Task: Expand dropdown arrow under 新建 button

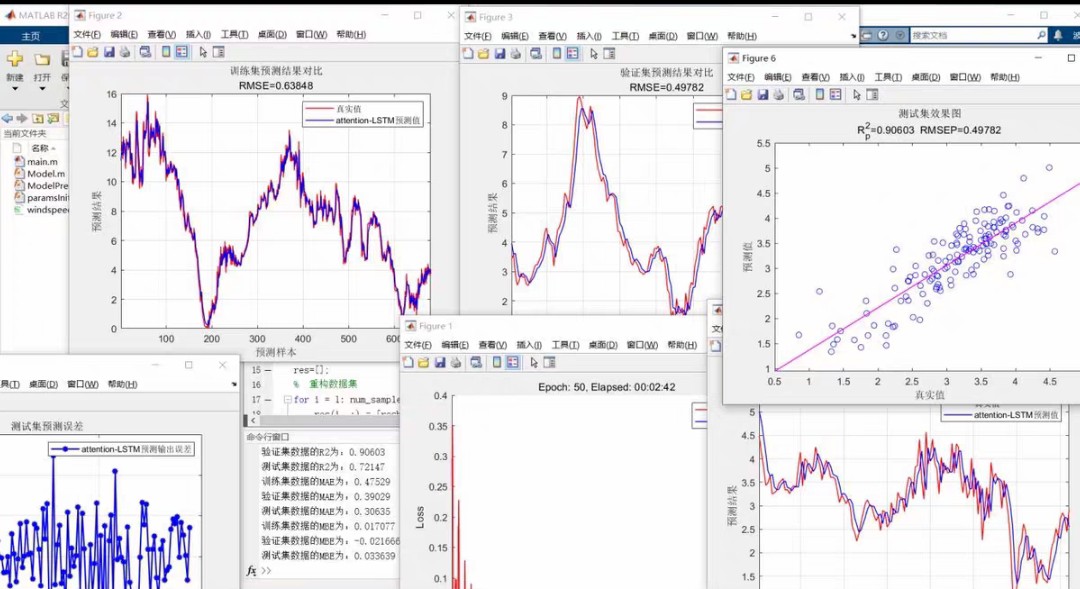Action: 15,89
